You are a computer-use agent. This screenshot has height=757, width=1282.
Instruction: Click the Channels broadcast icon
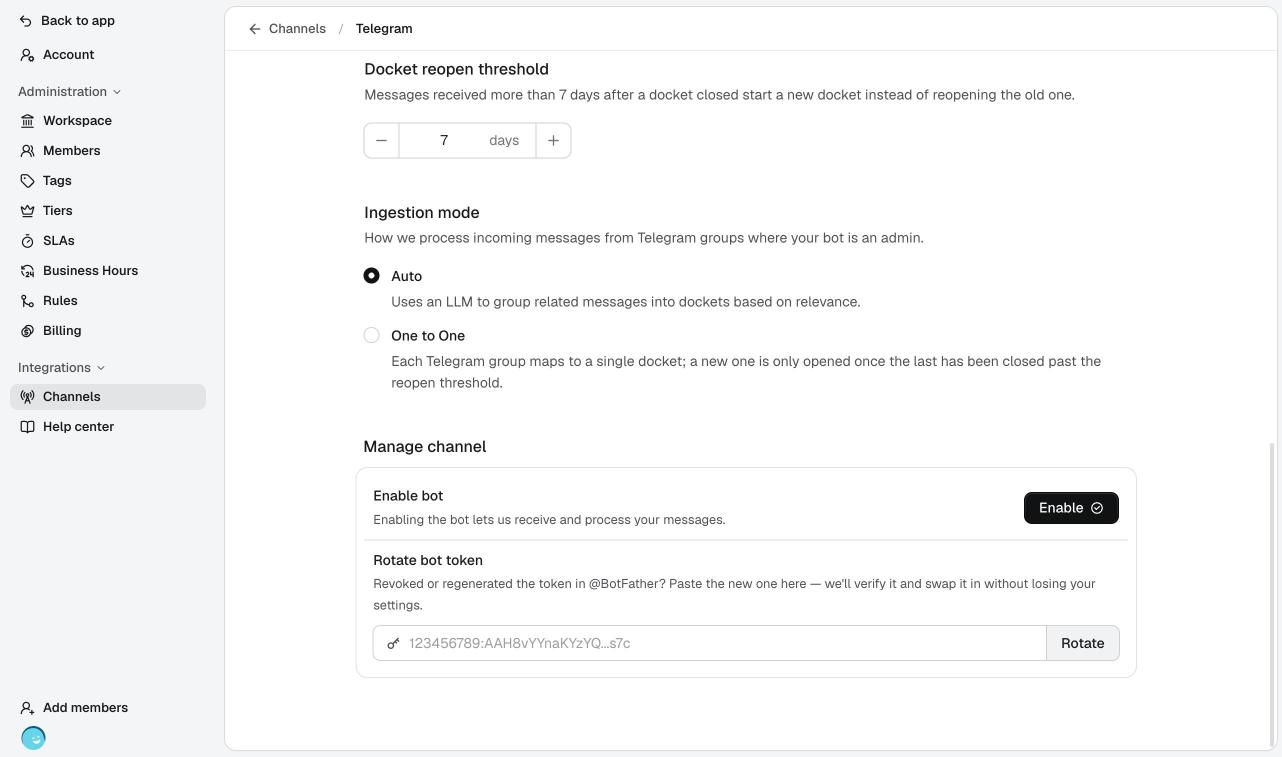point(27,397)
